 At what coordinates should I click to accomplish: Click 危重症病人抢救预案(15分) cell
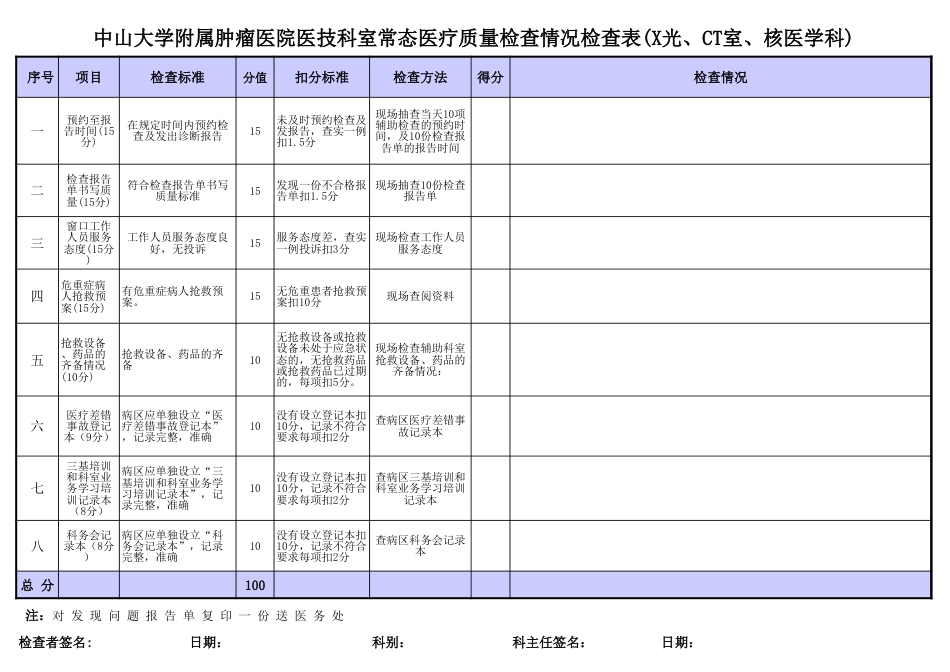[89, 296]
